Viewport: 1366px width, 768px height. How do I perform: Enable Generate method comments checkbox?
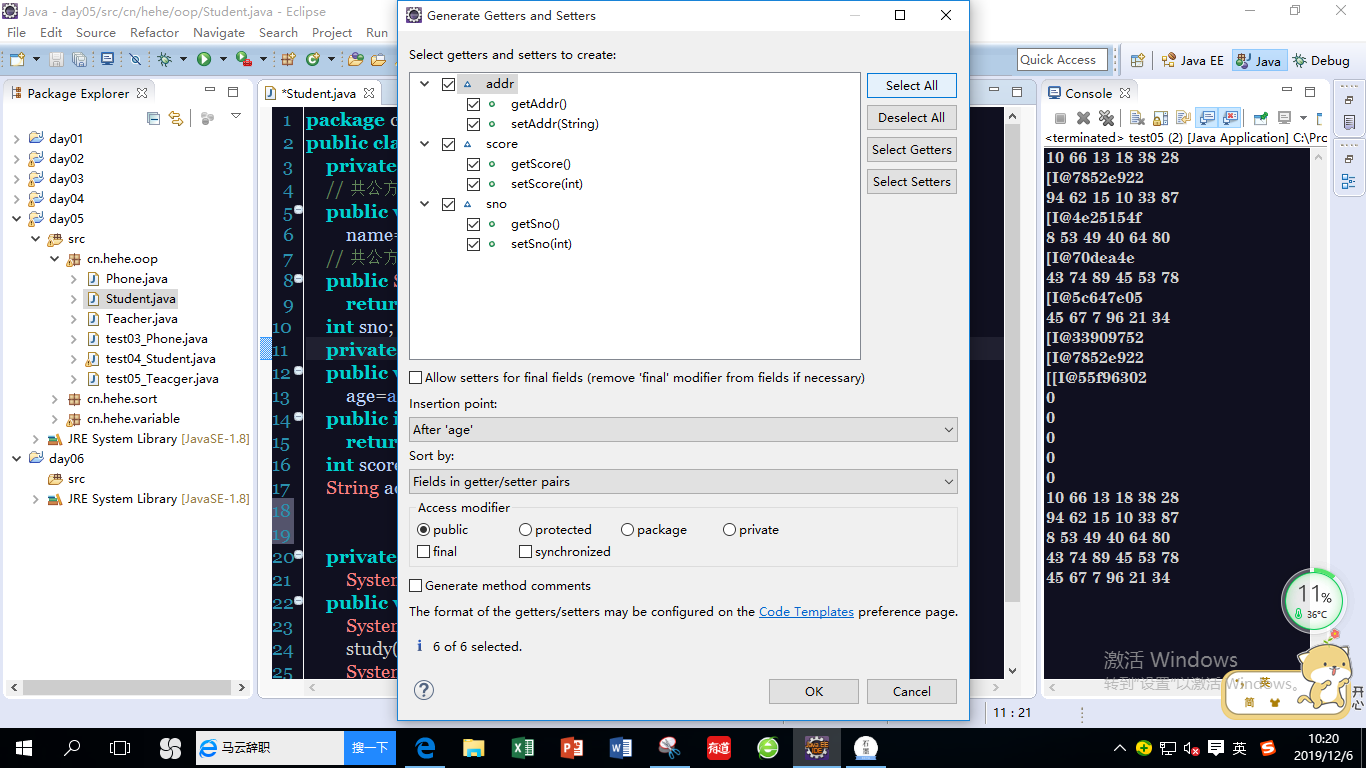(416, 586)
